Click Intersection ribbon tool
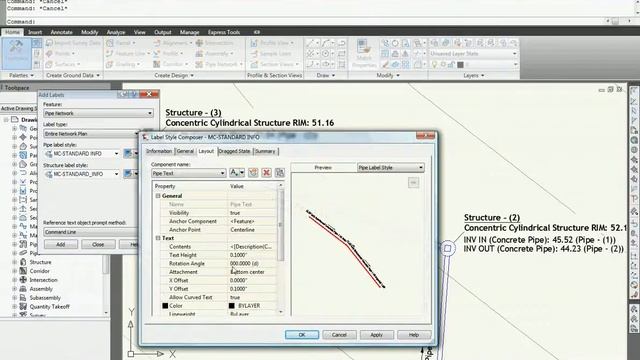 pyautogui.click(x=215, y=43)
